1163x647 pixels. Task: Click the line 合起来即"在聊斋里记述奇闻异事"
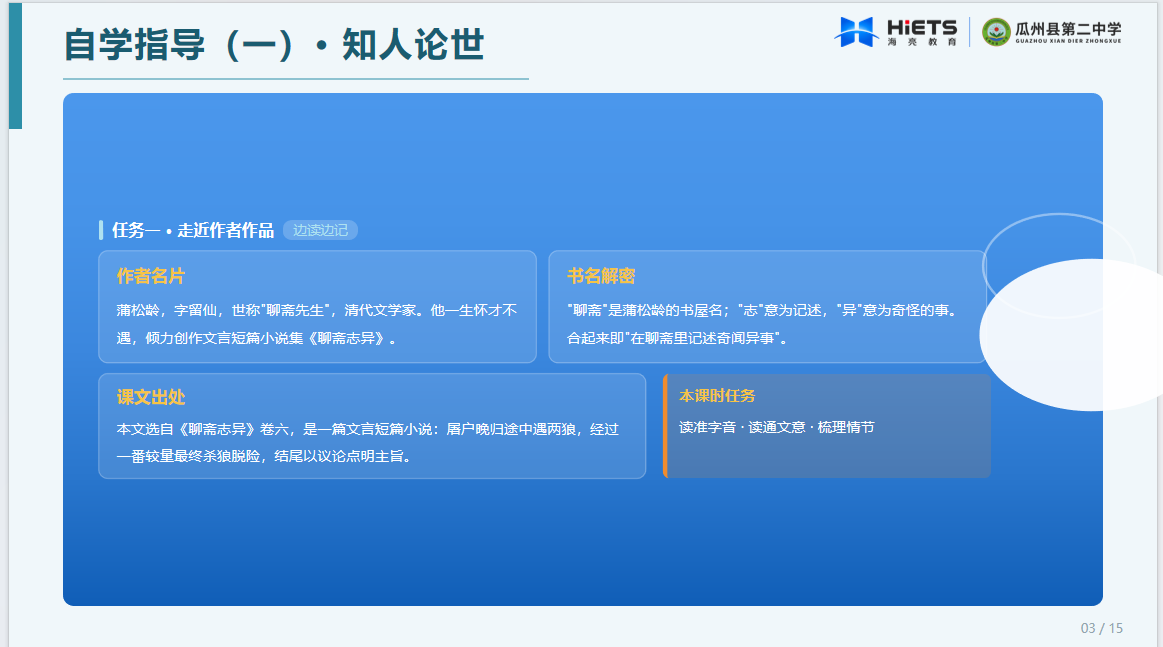point(677,338)
